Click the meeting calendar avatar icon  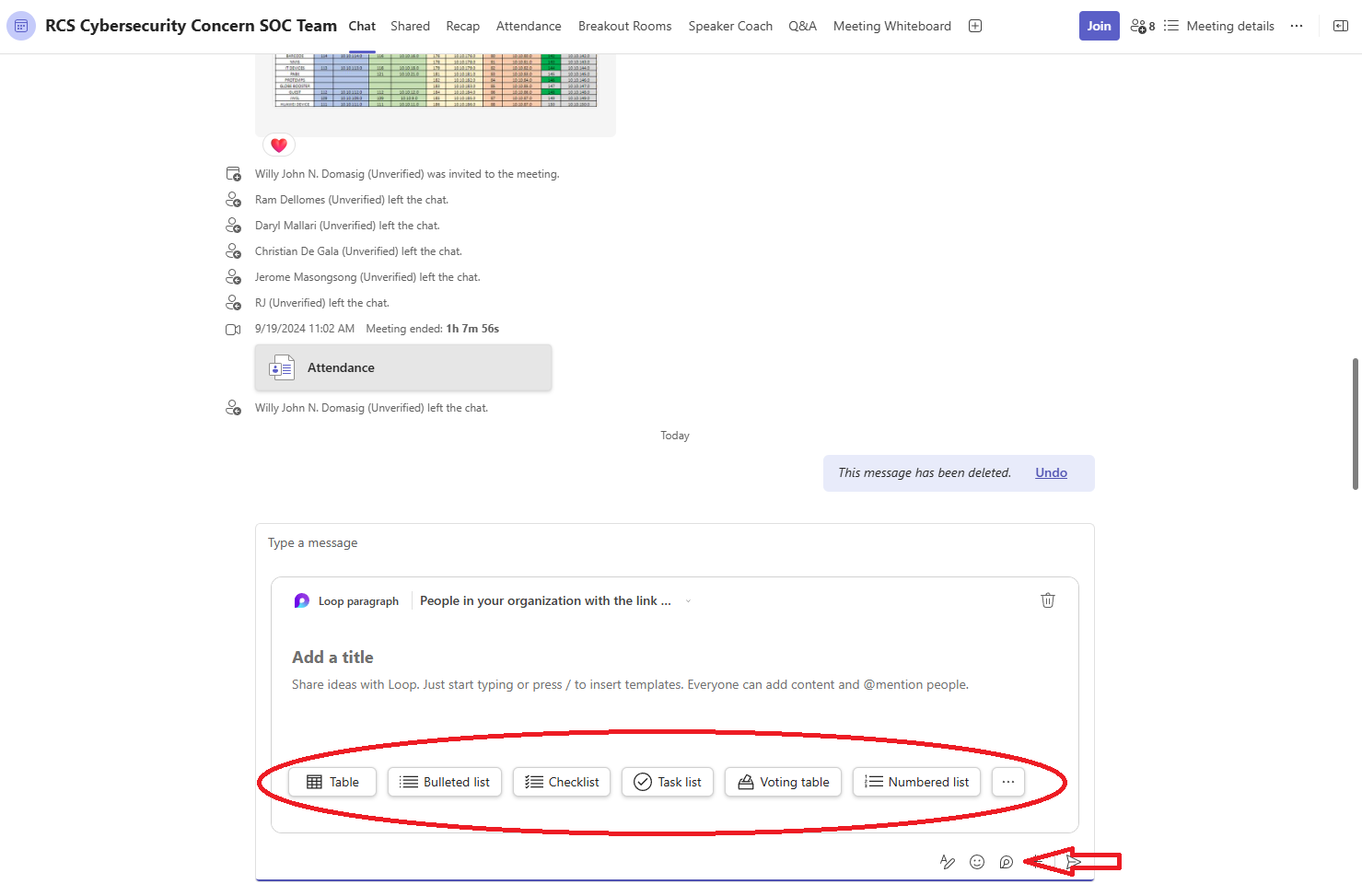point(21,26)
